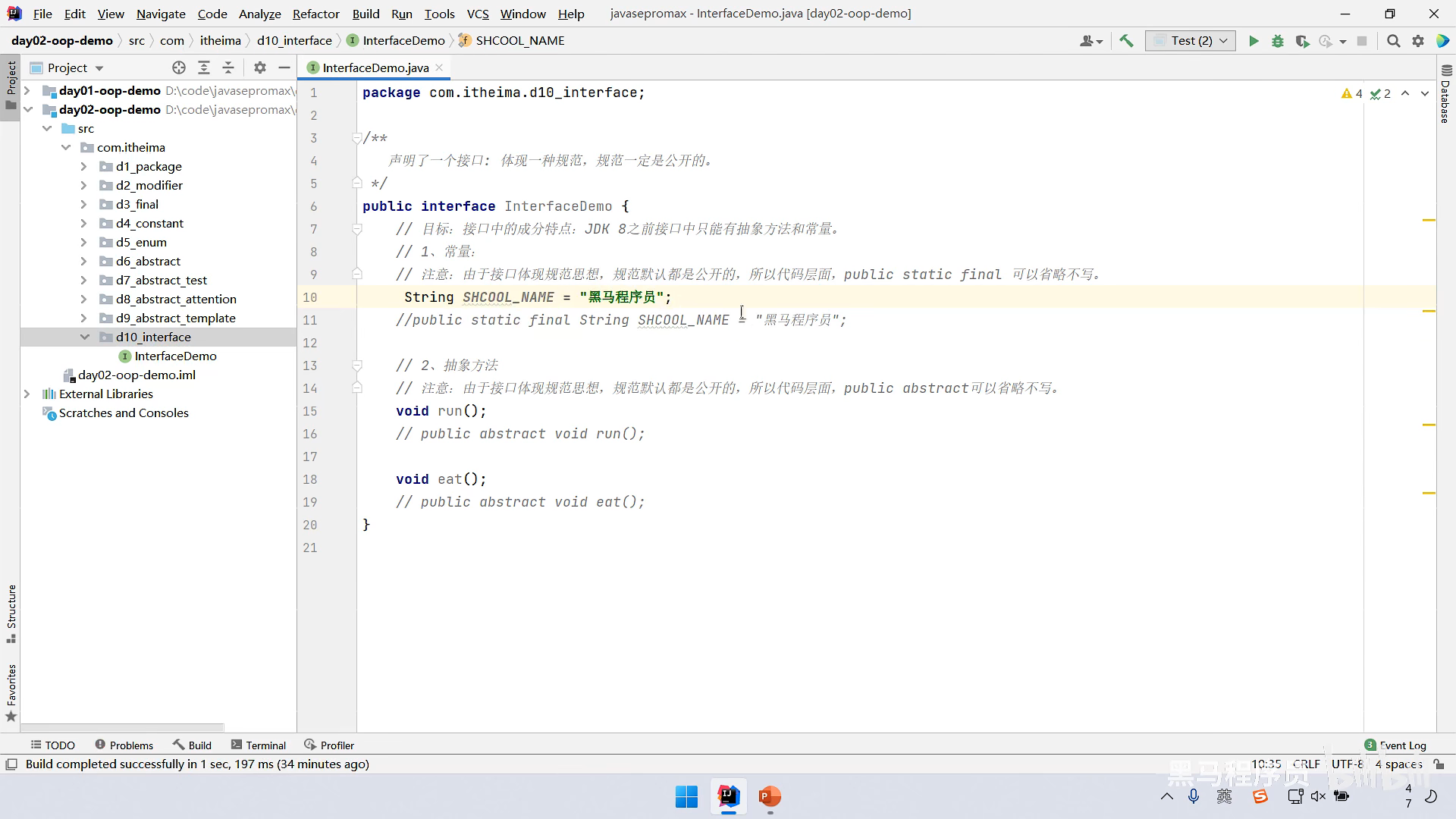The height and width of the screenshot is (819, 1456).
Task: Expand the d4_constant package
Action: click(x=83, y=223)
